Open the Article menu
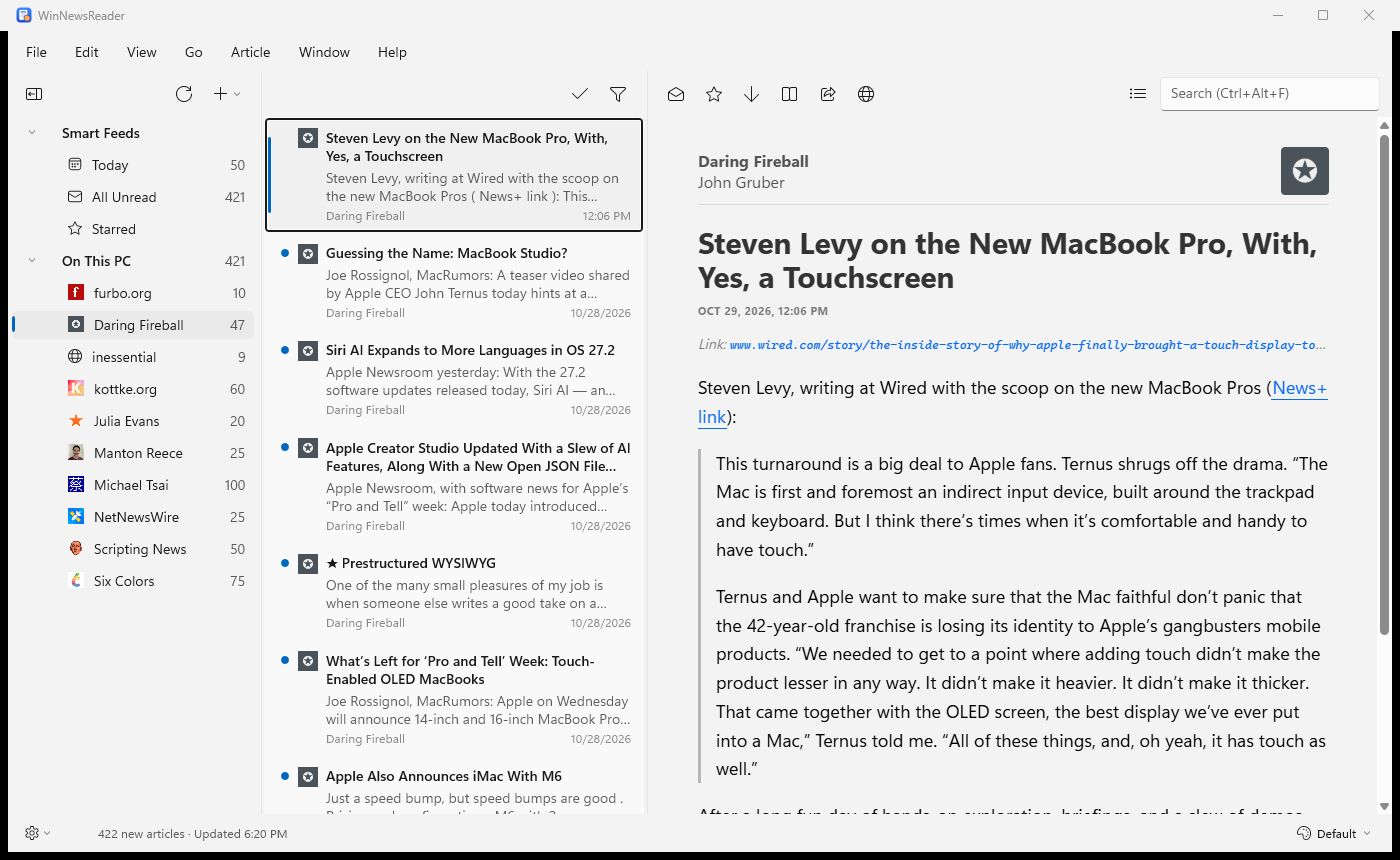This screenshot has width=1400, height=860. click(250, 52)
